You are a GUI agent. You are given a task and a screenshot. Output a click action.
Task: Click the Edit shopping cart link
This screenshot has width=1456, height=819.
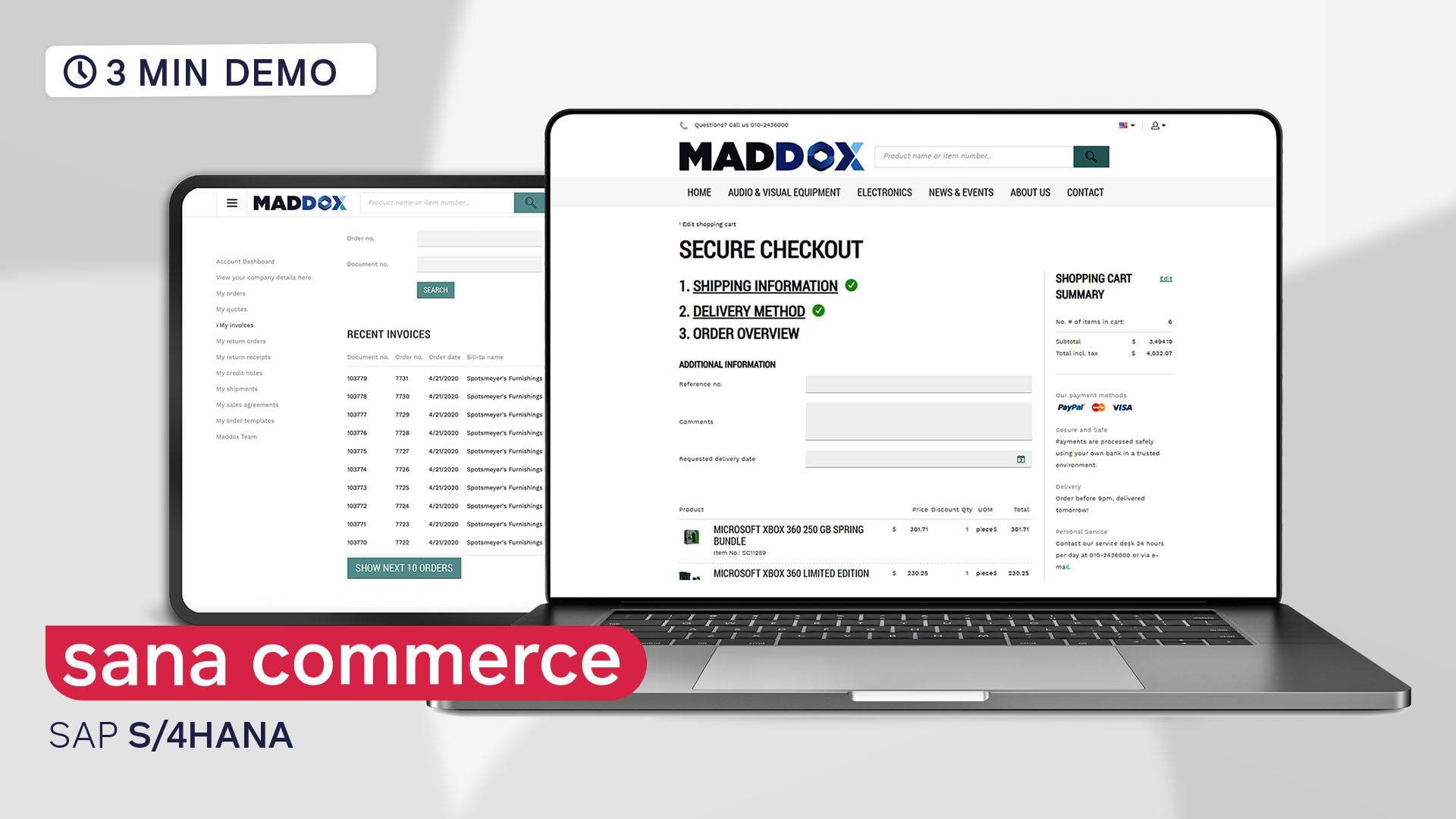point(706,224)
